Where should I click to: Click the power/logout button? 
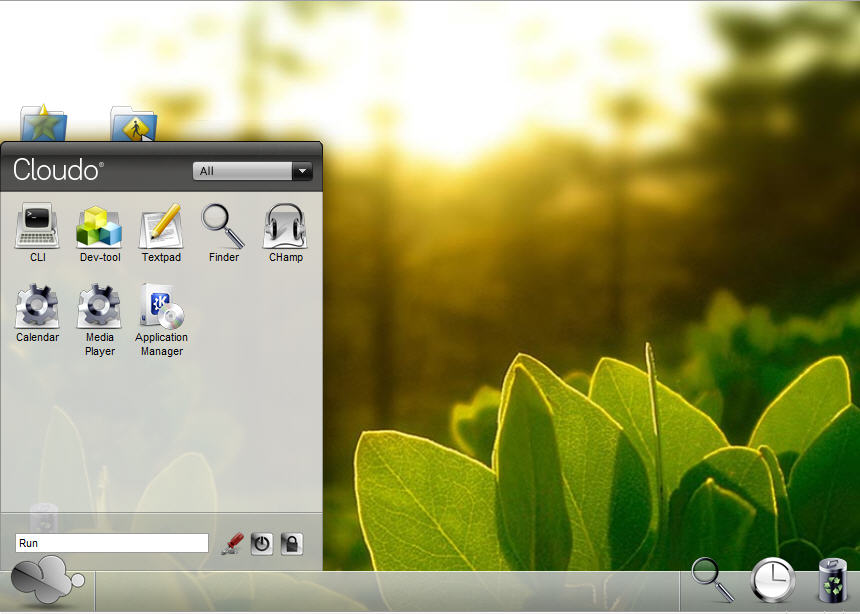[x=262, y=544]
